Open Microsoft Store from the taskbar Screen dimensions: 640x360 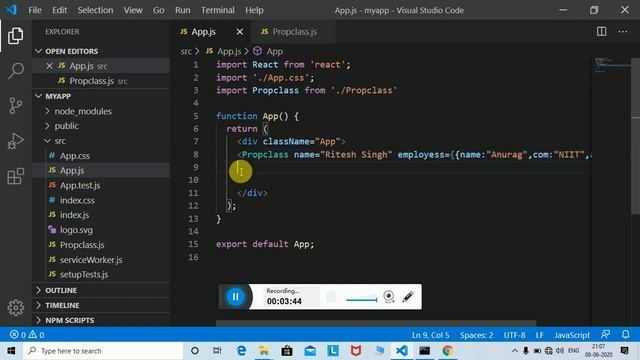coord(287,351)
